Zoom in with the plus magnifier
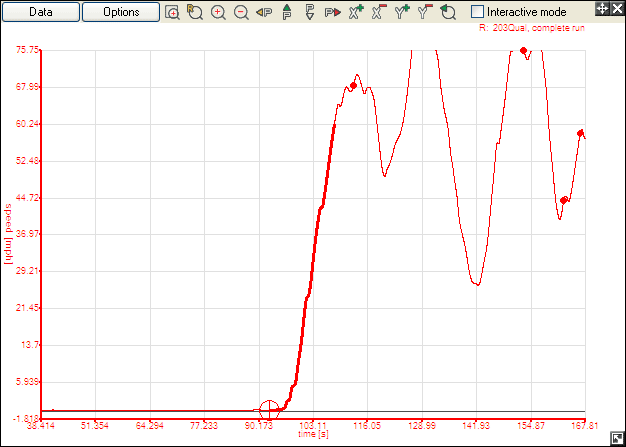626x447 pixels. pos(218,12)
